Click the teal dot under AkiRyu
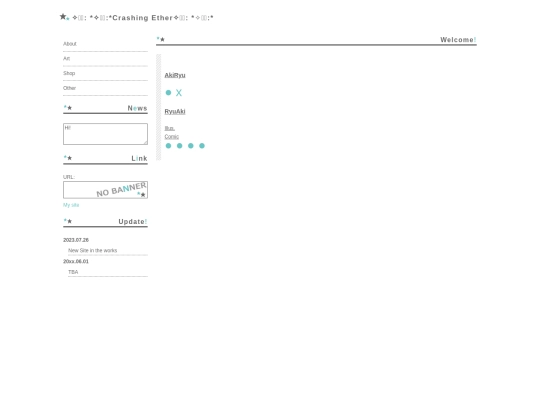The image size is (540, 405). 168,93
